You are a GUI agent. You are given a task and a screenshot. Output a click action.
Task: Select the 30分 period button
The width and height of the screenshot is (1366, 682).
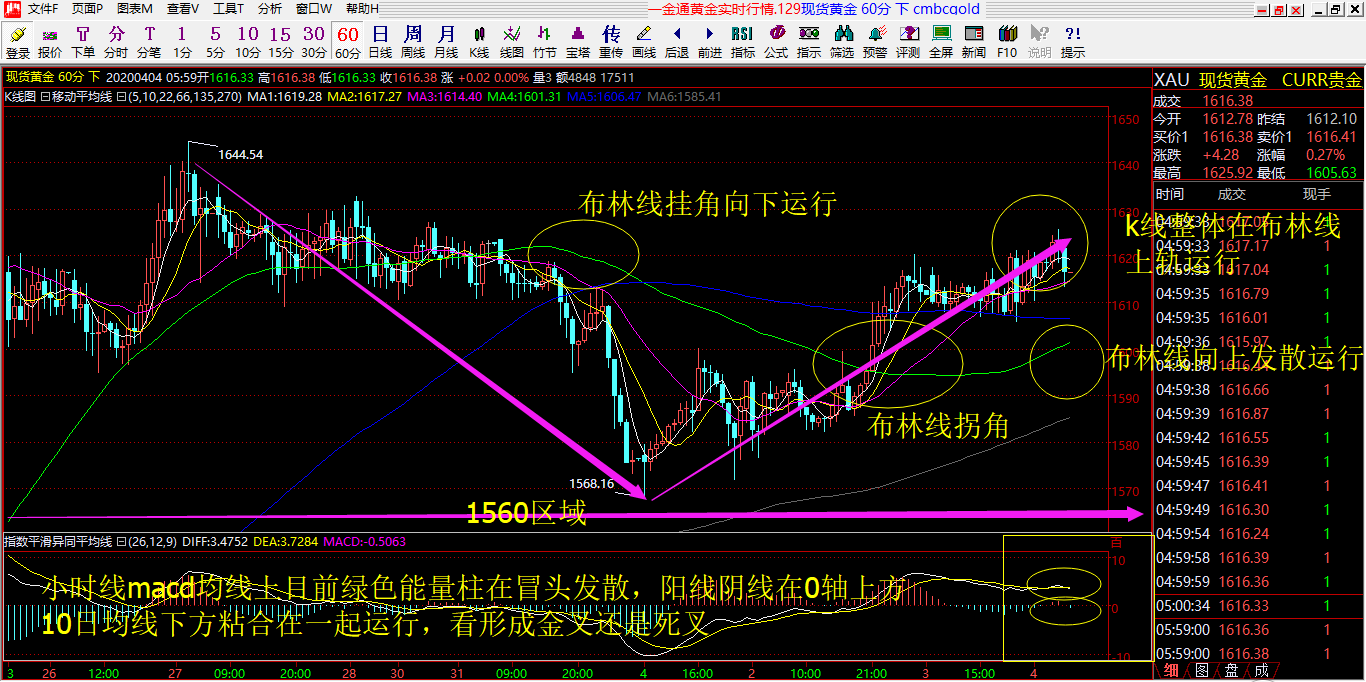click(x=314, y=42)
